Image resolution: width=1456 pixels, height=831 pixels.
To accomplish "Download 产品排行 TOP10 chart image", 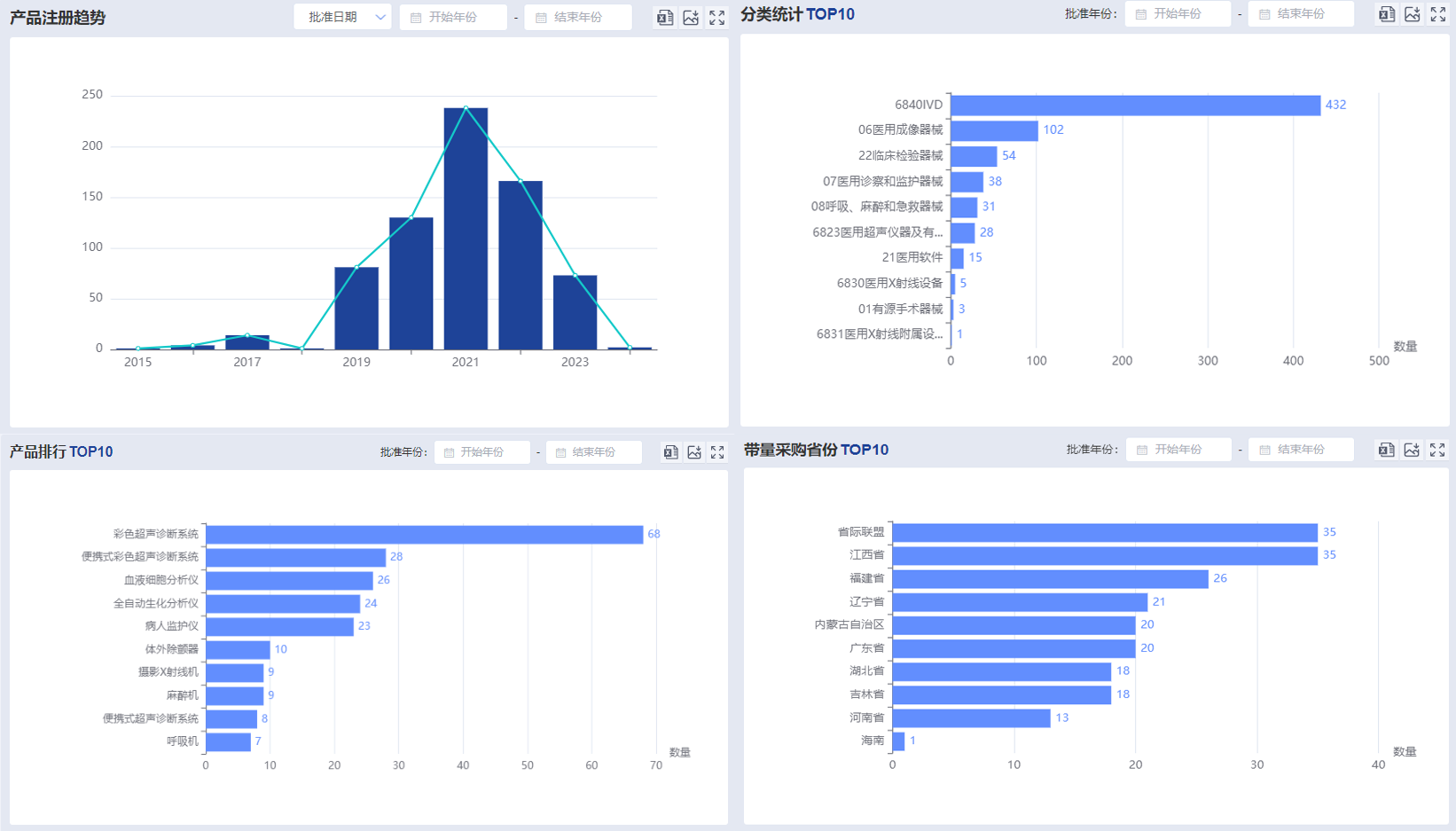I will point(694,452).
